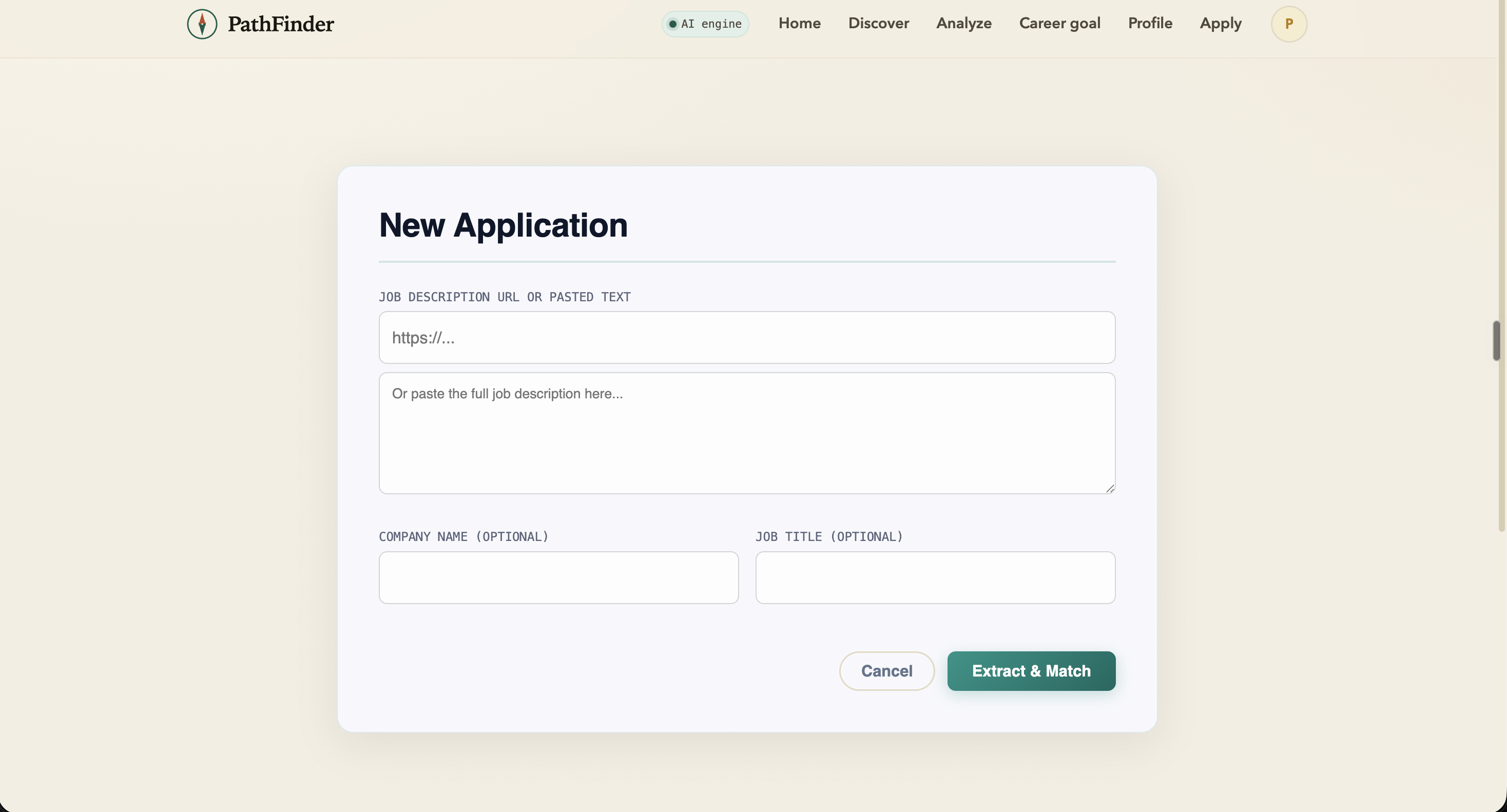Image resolution: width=1507 pixels, height=812 pixels.
Task: Click the PathFinder compass logo icon
Action: click(202, 24)
